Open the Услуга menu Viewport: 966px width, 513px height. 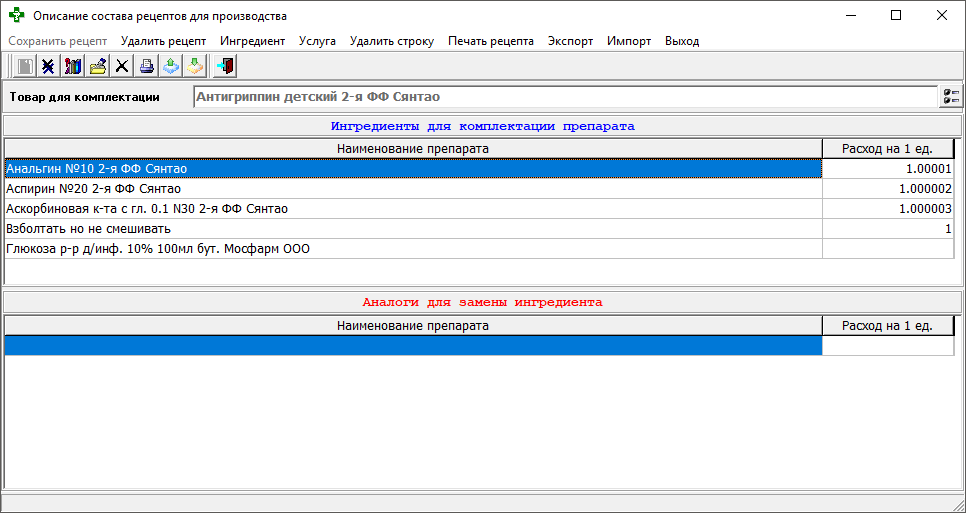tap(317, 41)
